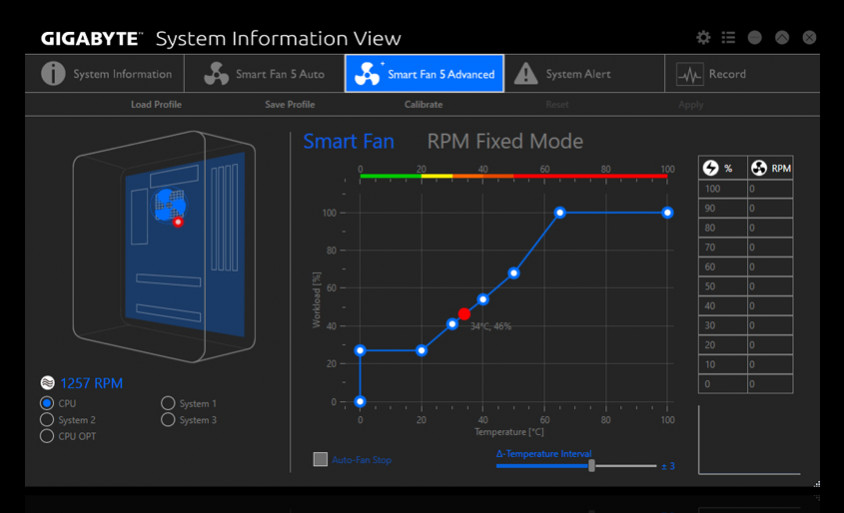
Task: Switch to the Smart Fan 5 Advanced tab
Action: point(424,74)
